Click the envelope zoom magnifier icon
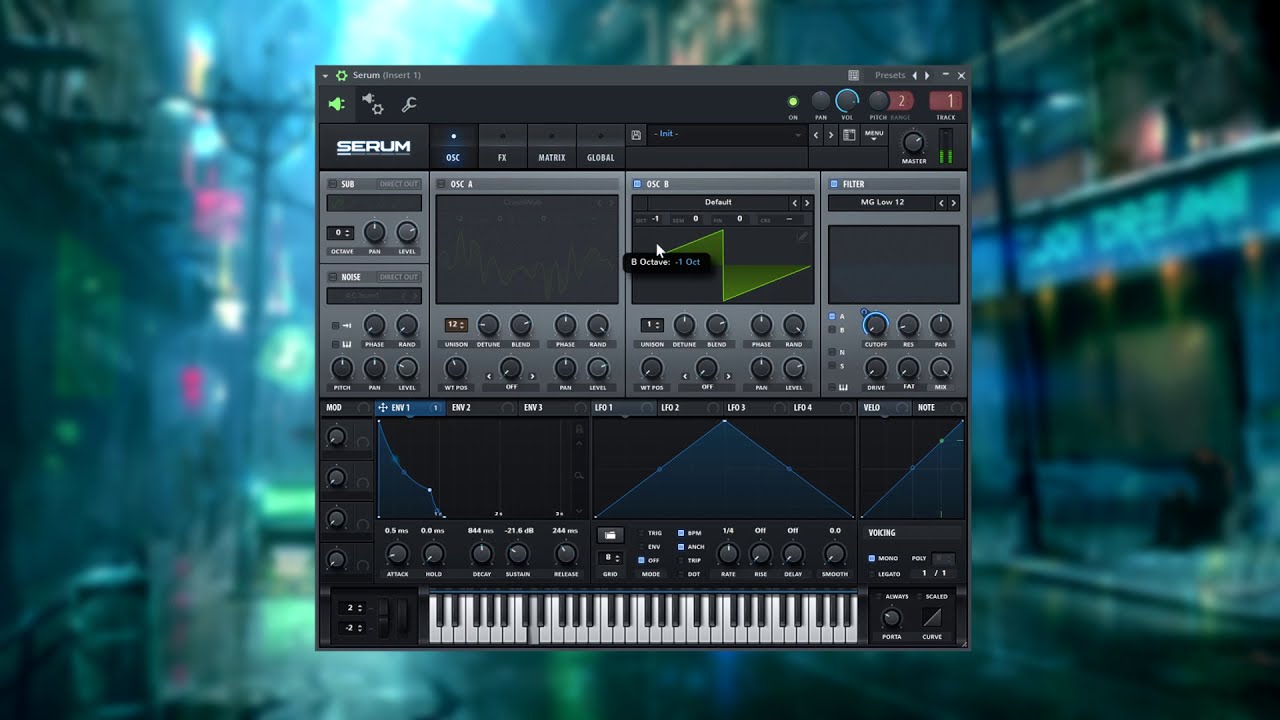Image resolution: width=1280 pixels, height=720 pixels. 579,476
